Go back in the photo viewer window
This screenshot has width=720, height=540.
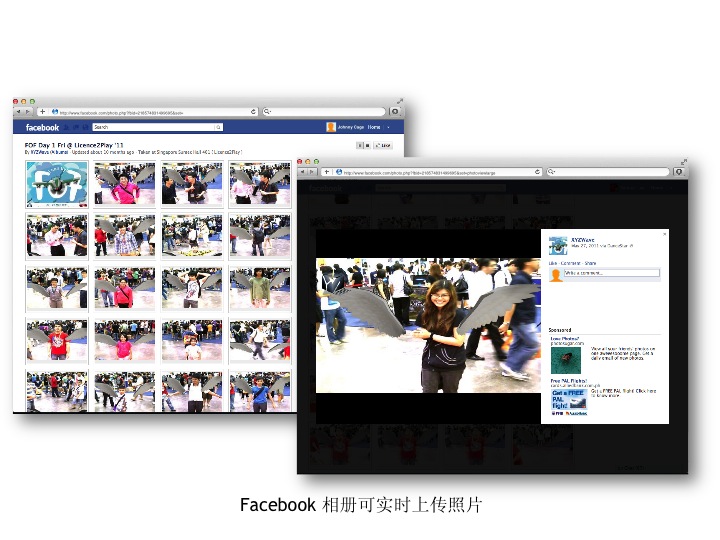tap(303, 172)
